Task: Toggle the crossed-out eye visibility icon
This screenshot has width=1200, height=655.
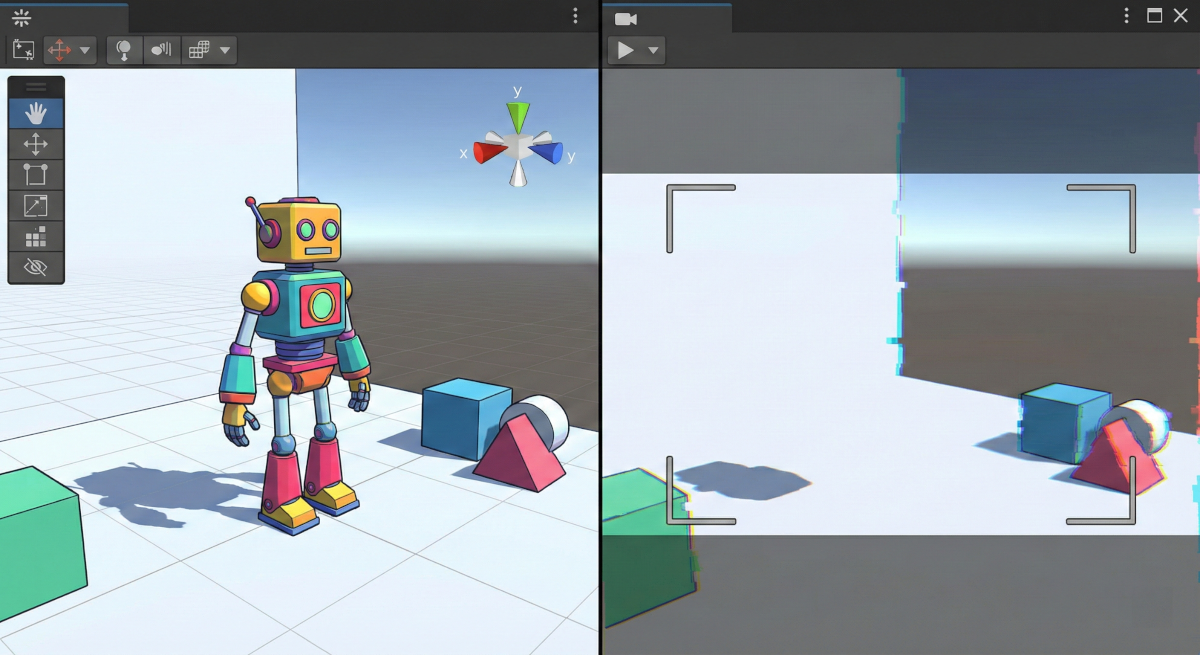Action: point(36,267)
